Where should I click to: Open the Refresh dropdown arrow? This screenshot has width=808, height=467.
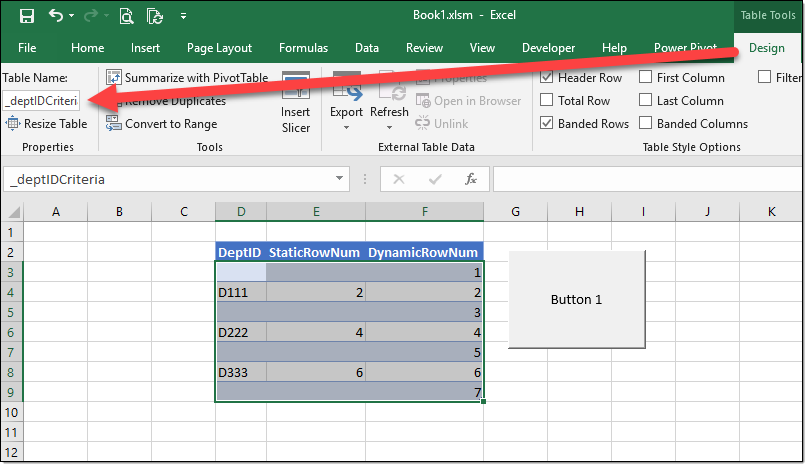coord(389,127)
